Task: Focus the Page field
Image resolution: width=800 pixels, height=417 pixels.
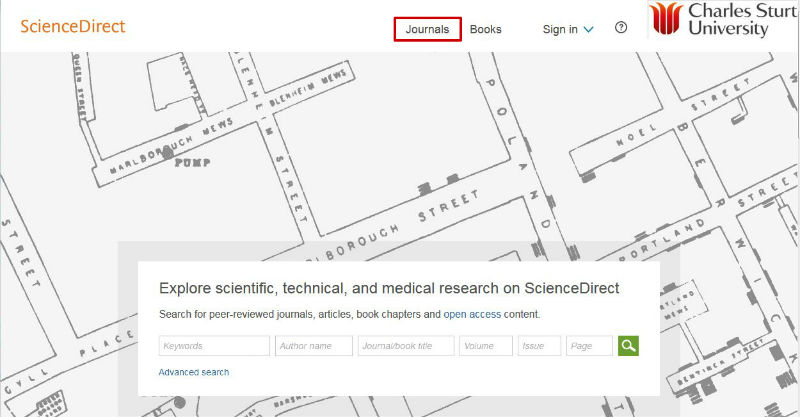Action: [x=589, y=346]
